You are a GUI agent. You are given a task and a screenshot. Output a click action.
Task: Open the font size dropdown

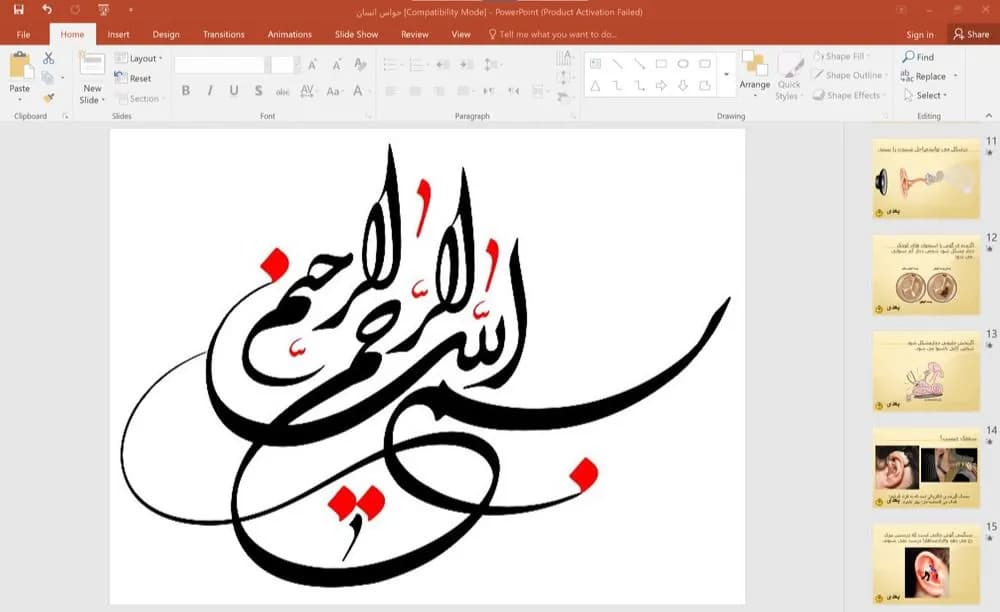tap(297, 64)
